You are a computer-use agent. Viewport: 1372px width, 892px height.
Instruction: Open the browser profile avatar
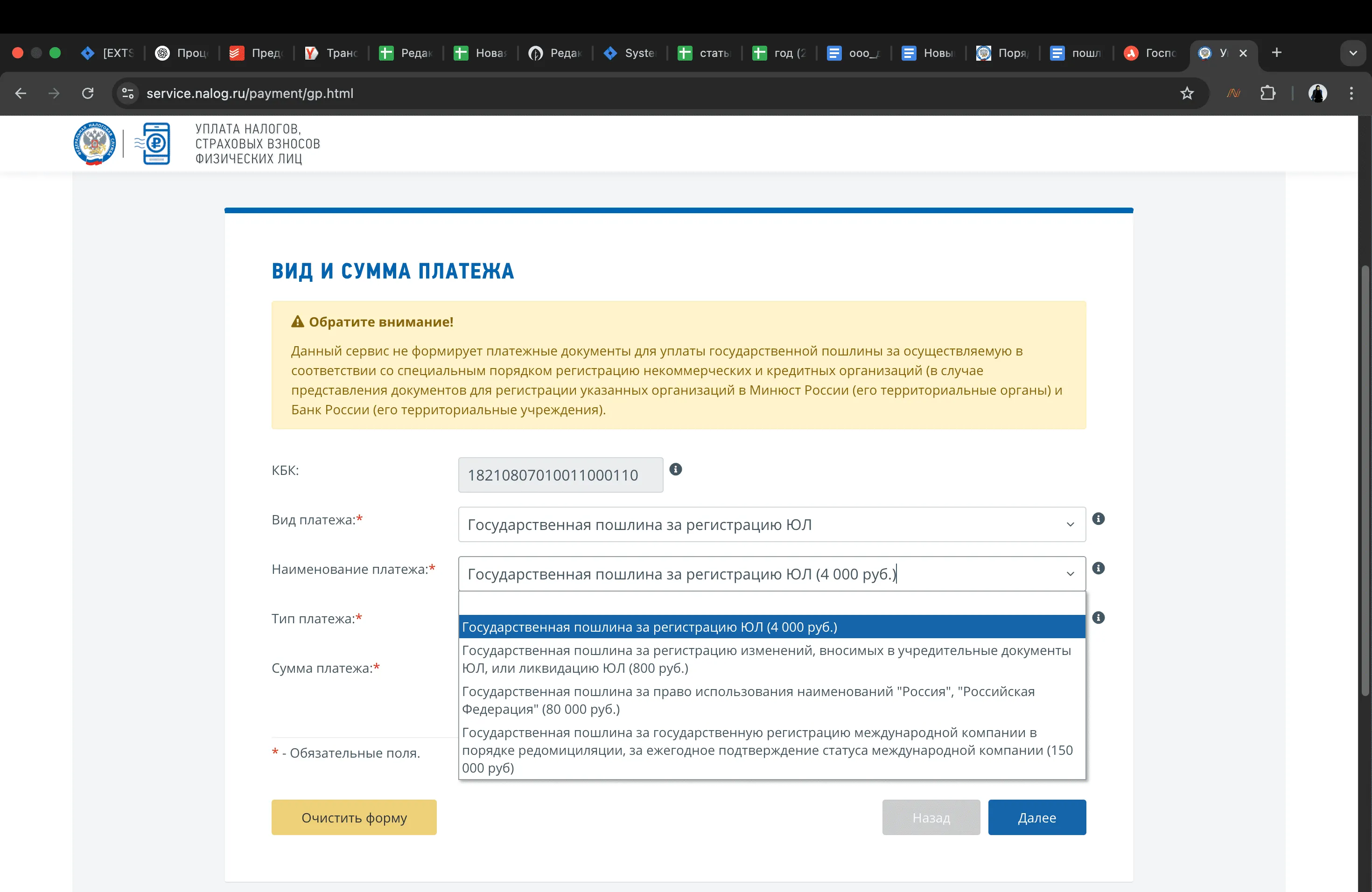click(x=1318, y=93)
